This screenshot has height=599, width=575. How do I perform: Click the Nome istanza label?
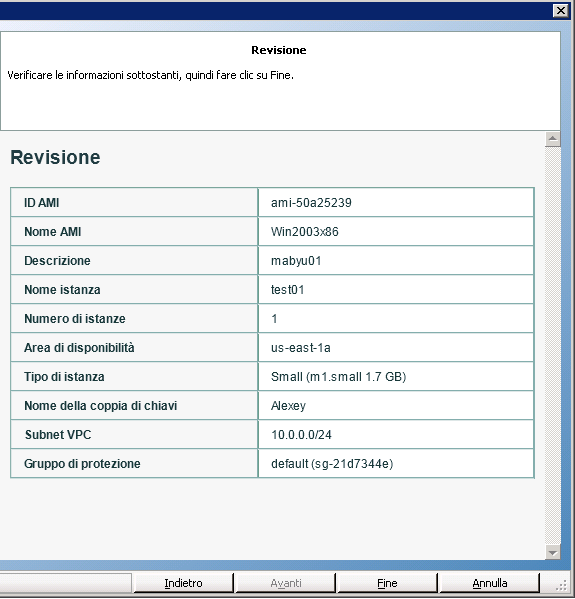[62, 290]
